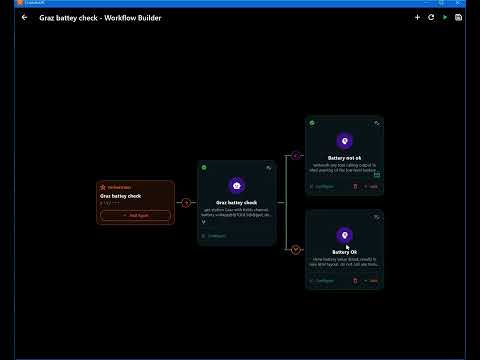Add a new node with plus icon

(417, 17)
